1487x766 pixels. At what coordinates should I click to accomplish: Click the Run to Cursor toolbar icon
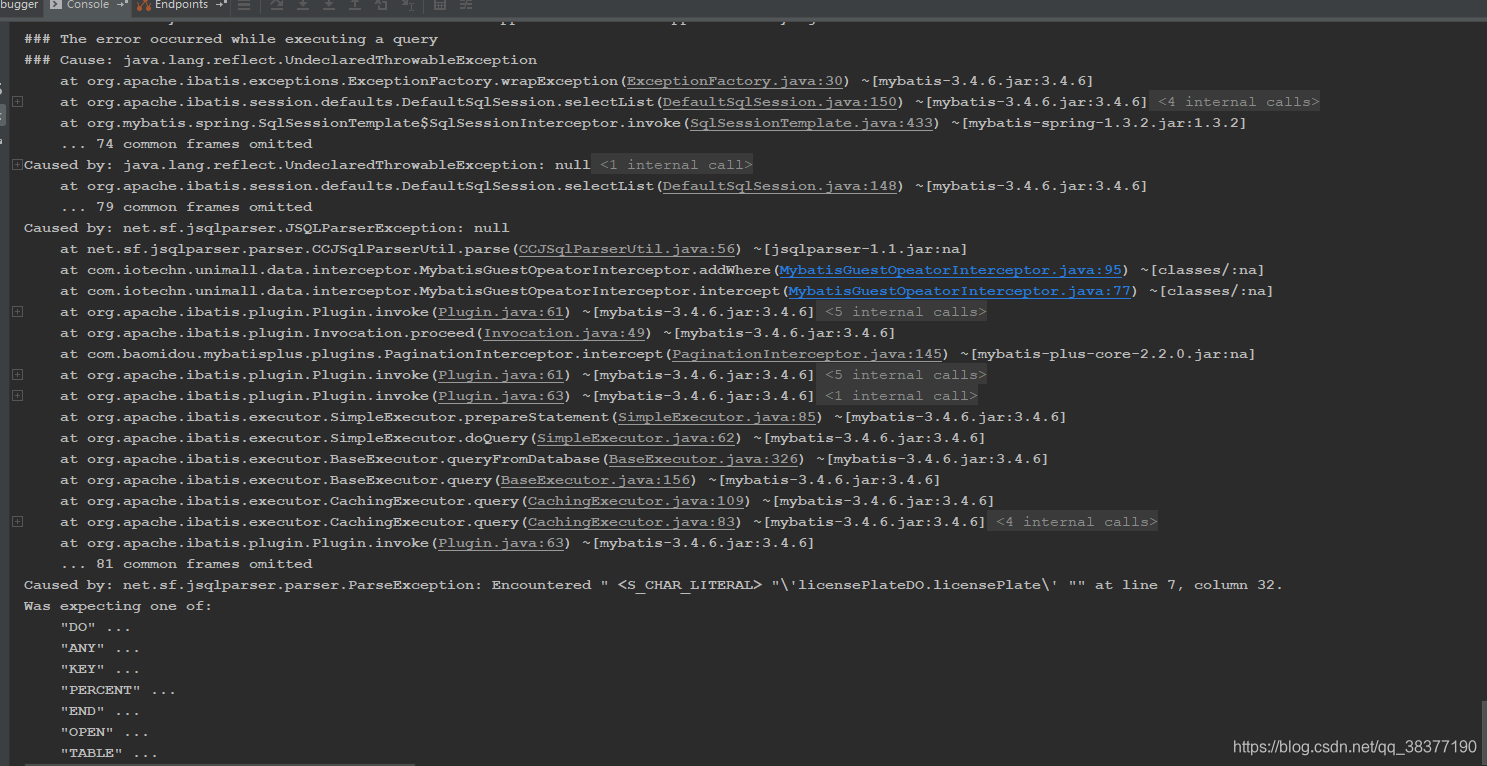pos(407,5)
